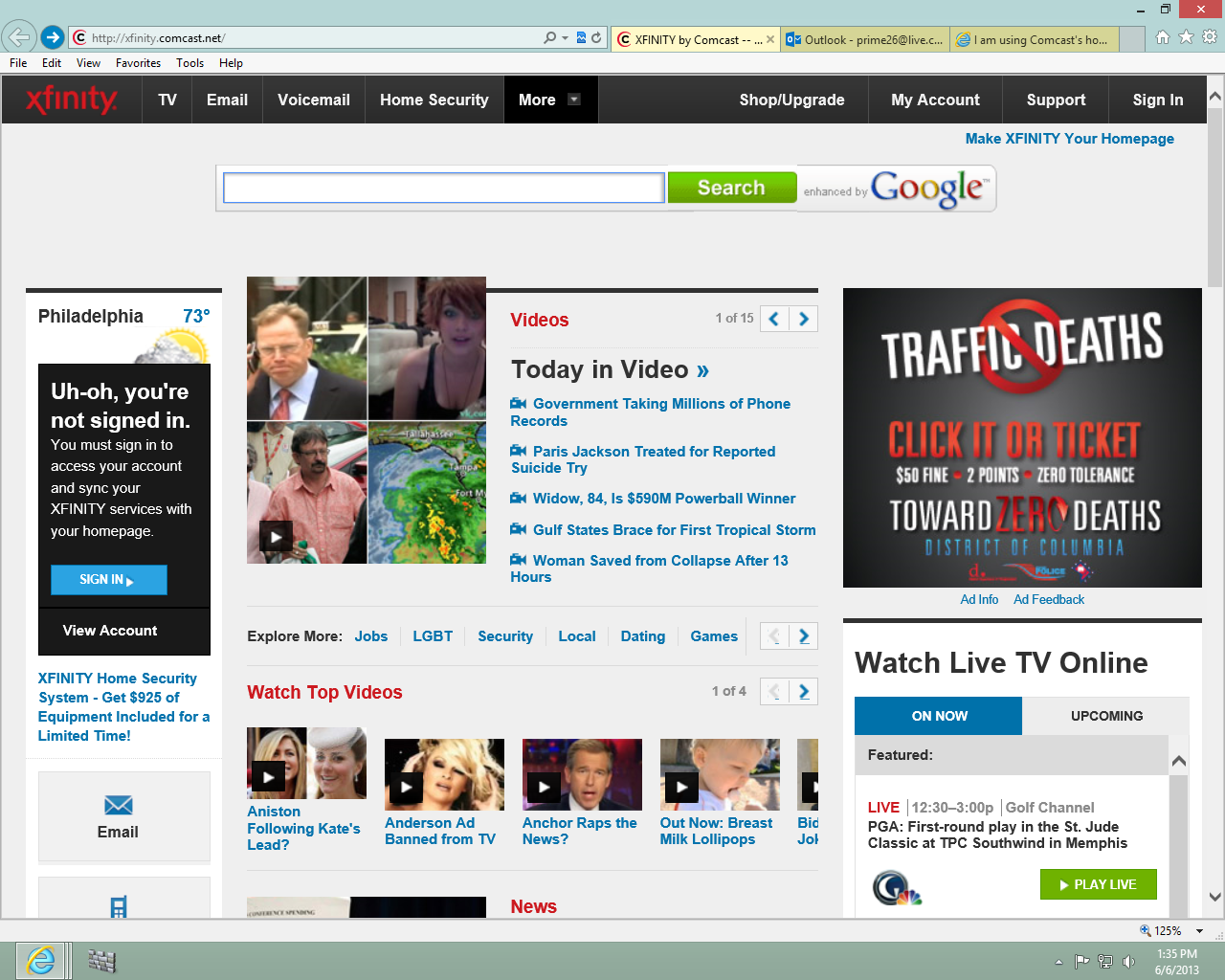Screen dimensions: 1225x980
Task: Open the zoom level dropdown arrow
Action: pos(1199,931)
